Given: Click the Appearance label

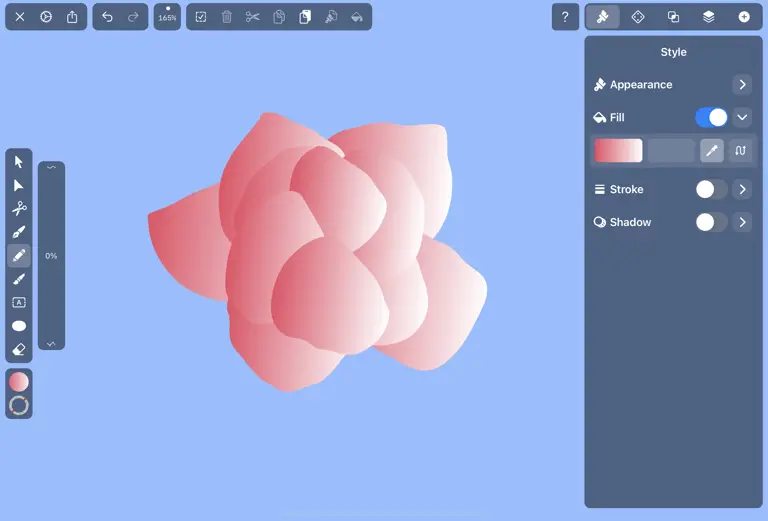Looking at the screenshot, I should click(x=641, y=85).
